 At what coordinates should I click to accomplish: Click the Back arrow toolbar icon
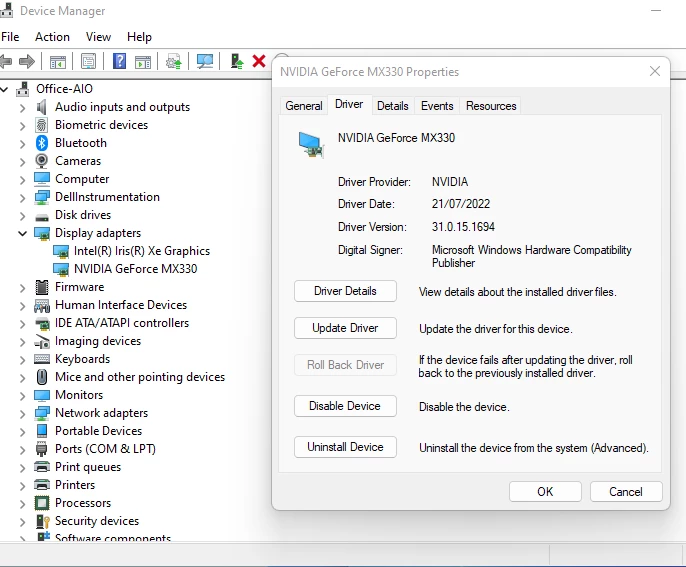[x=6, y=61]
